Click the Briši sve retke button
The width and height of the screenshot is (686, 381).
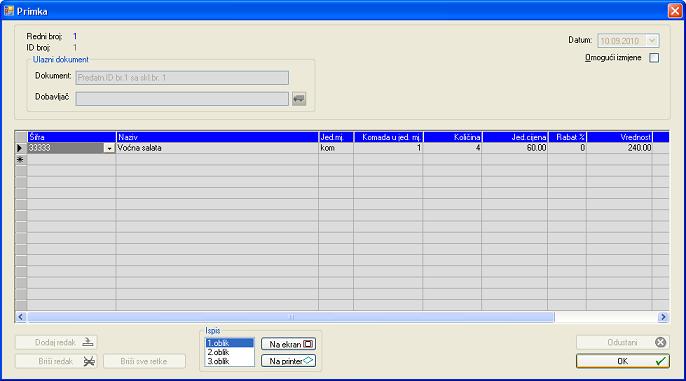pyautogui.click(x=144, y=361)
